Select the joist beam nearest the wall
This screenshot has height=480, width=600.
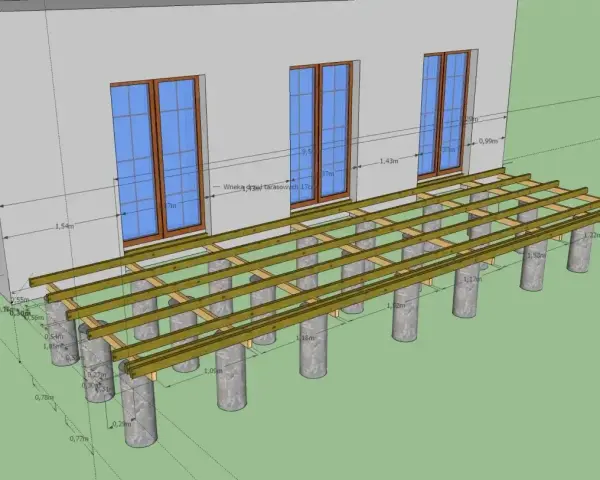pos(267,226)
